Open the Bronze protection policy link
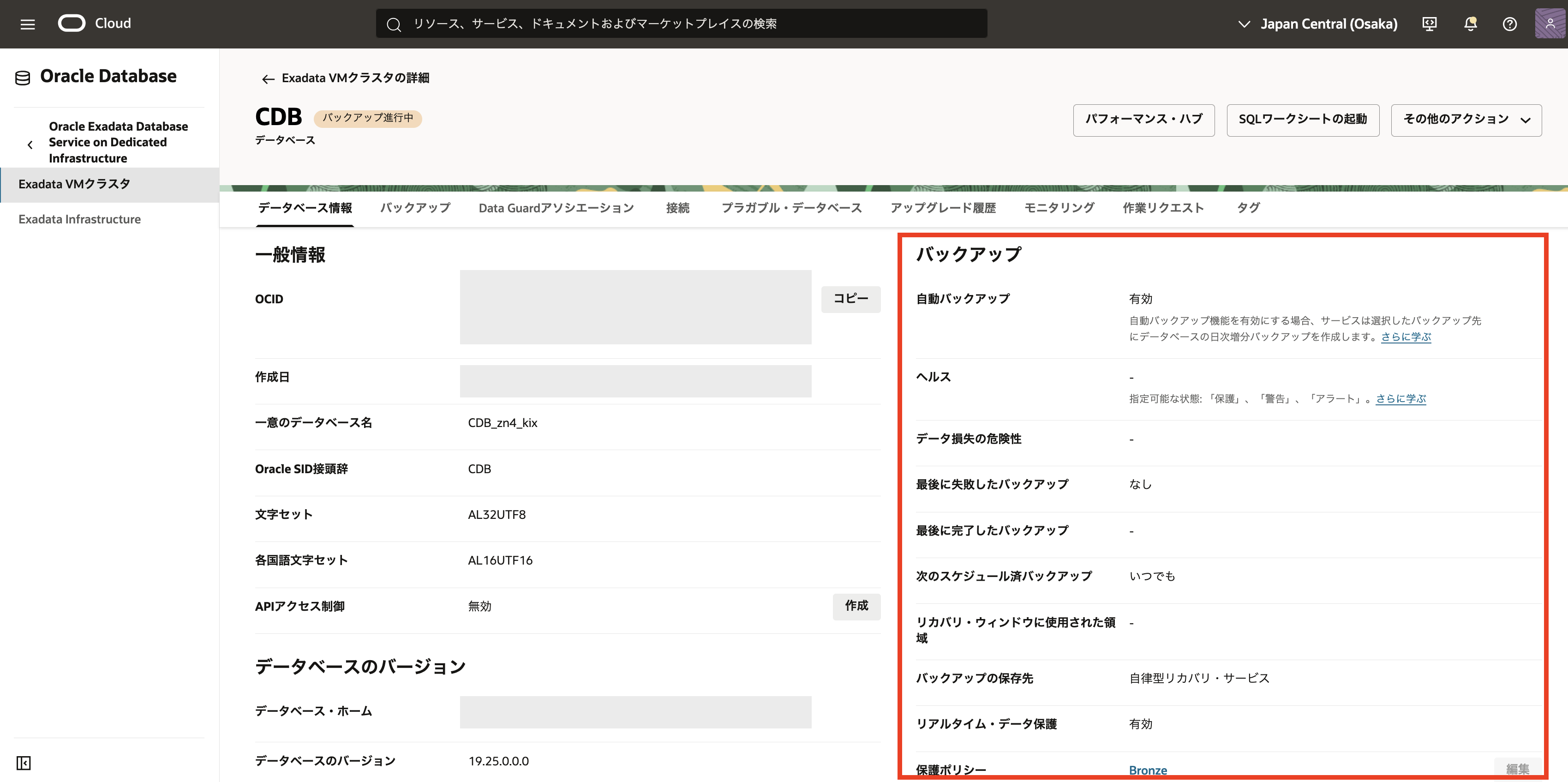This screenshot has width=1568, height=782. 1148,770
